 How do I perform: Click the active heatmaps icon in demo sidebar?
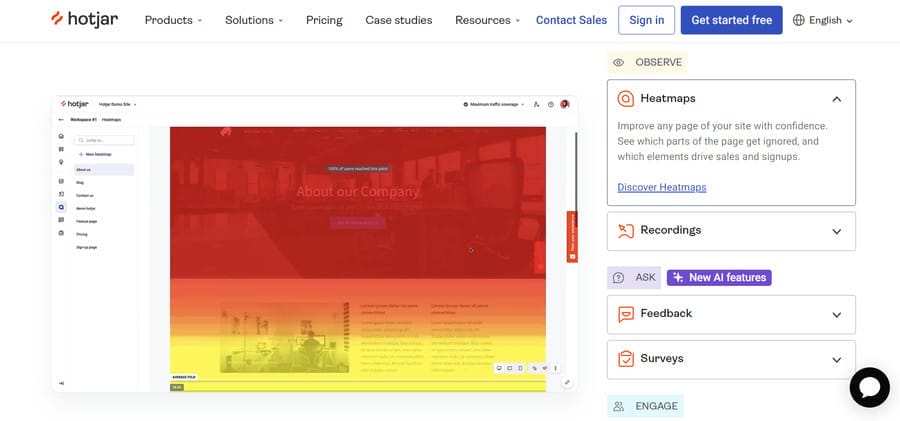tap(61, 207)
